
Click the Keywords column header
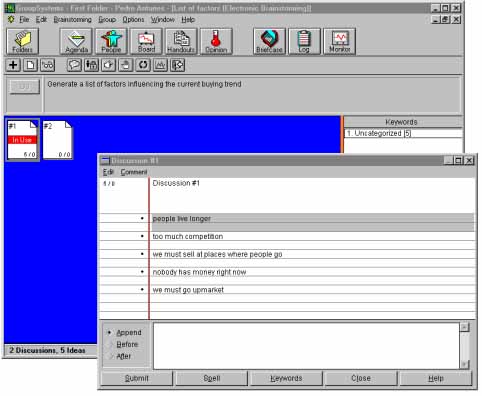[x=402, y=122]
